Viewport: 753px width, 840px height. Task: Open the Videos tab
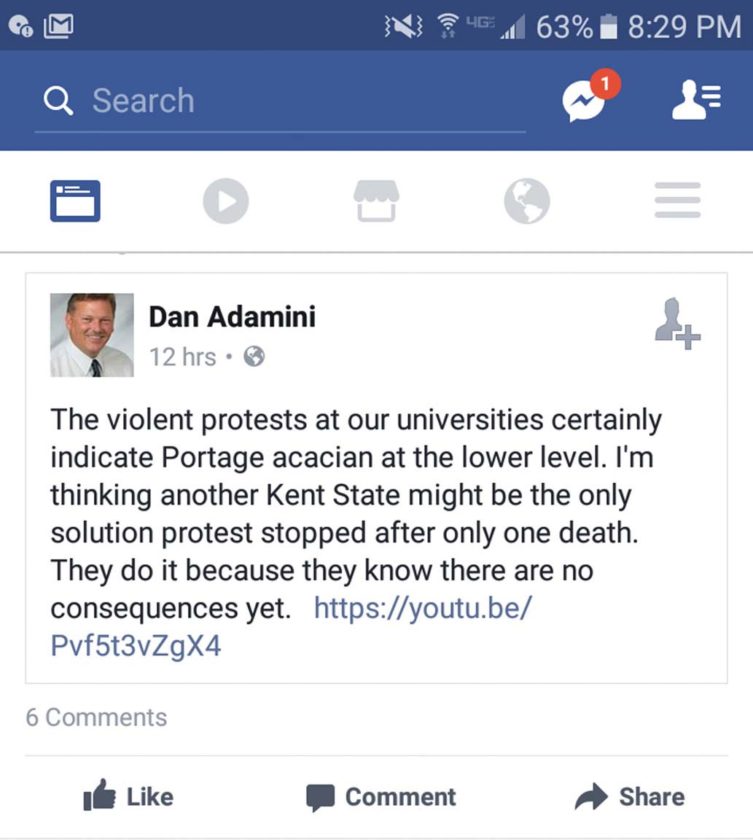click(225, 201)
